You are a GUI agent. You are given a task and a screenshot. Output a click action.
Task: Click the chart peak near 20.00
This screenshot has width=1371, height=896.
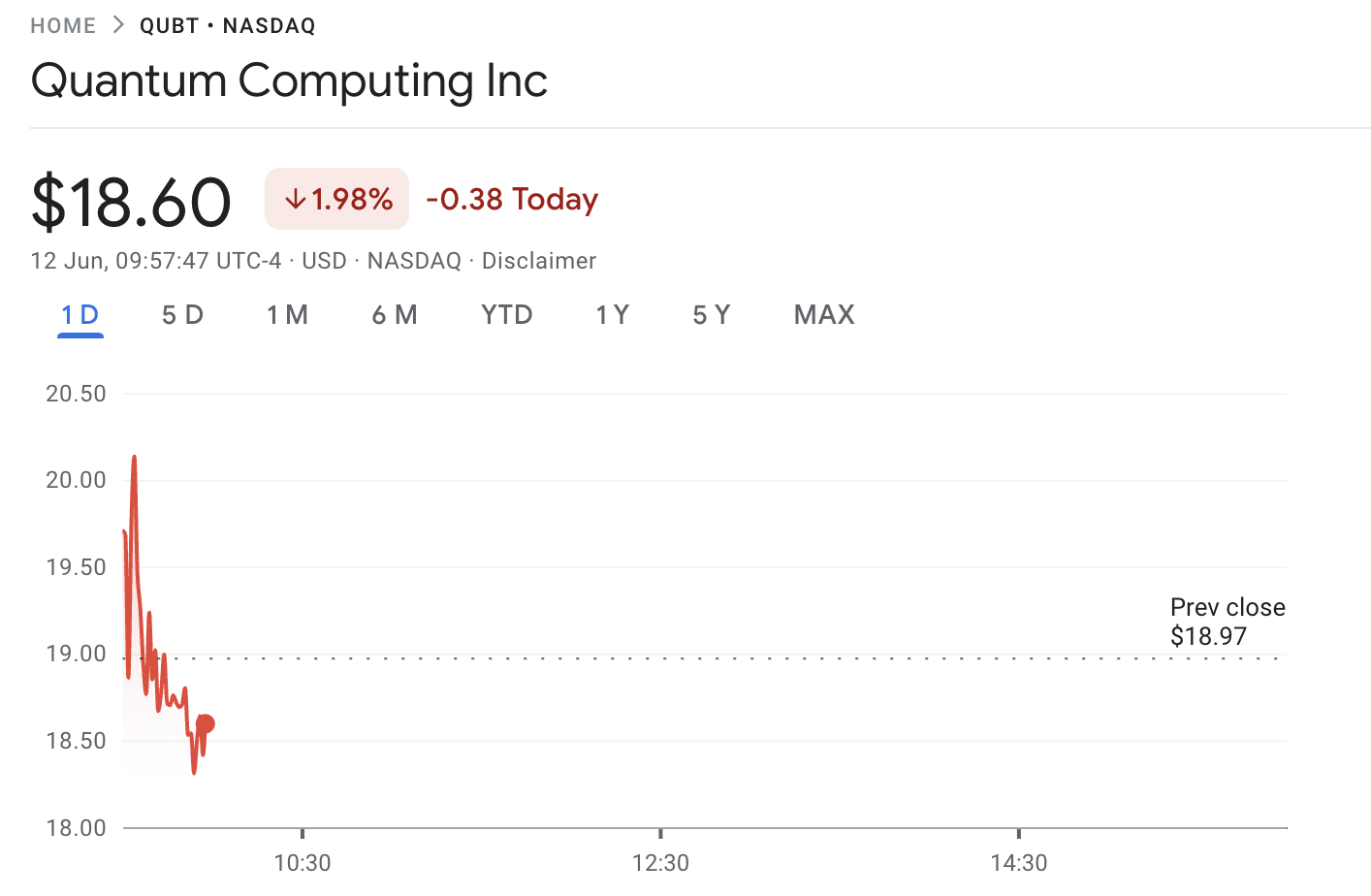134,458
